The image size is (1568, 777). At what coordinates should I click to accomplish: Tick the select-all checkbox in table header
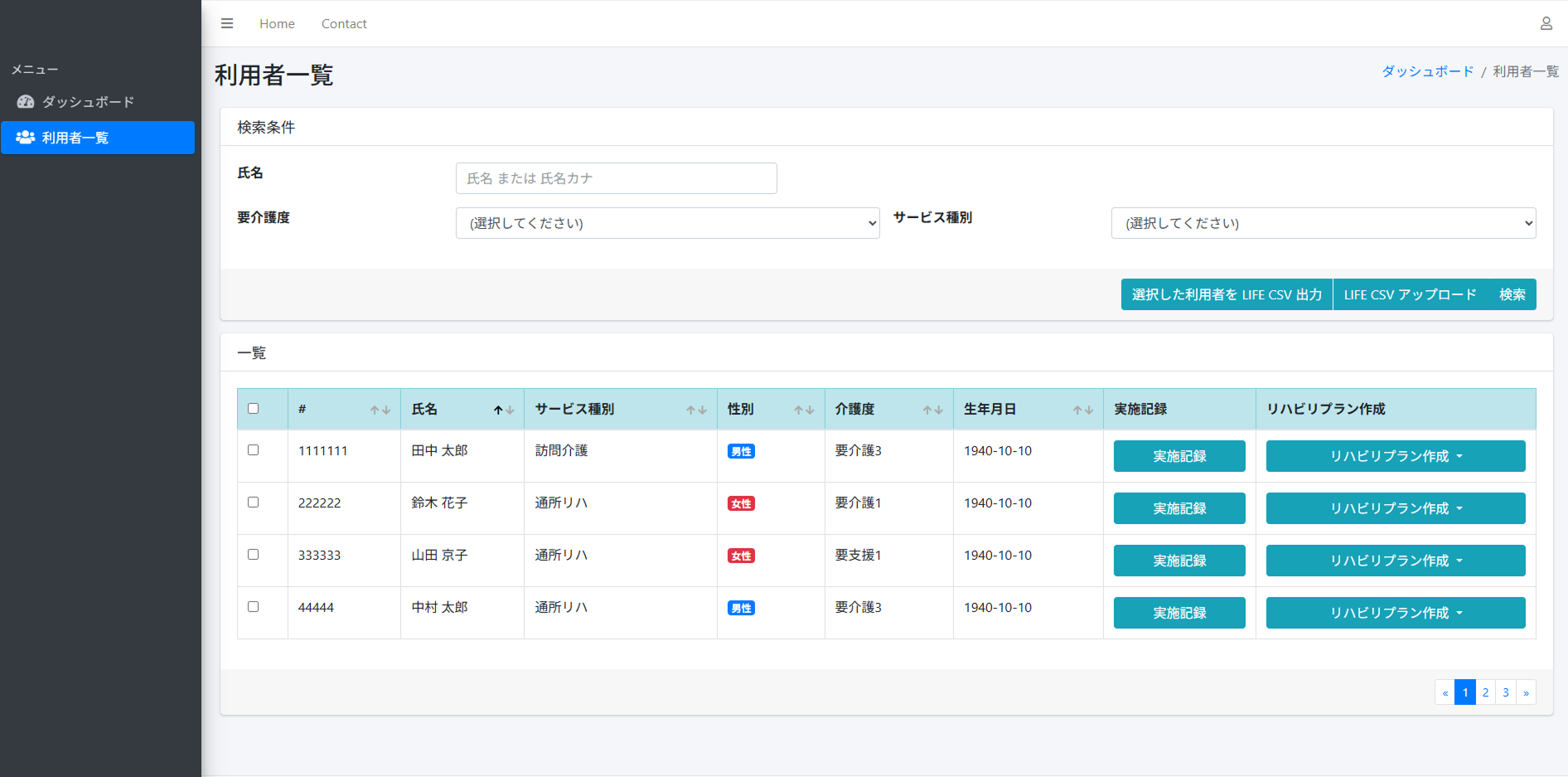coord(254,408)
